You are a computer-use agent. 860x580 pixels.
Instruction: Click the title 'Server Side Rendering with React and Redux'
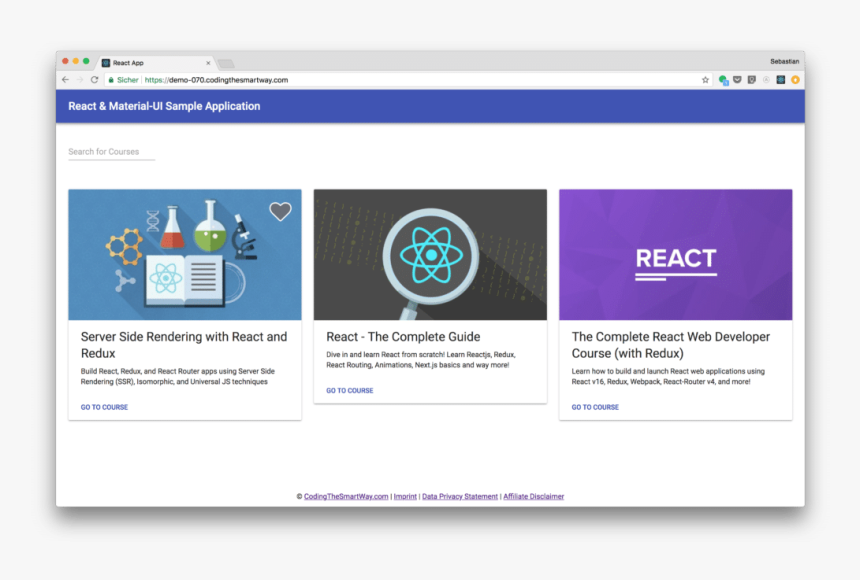coord(184,345)
